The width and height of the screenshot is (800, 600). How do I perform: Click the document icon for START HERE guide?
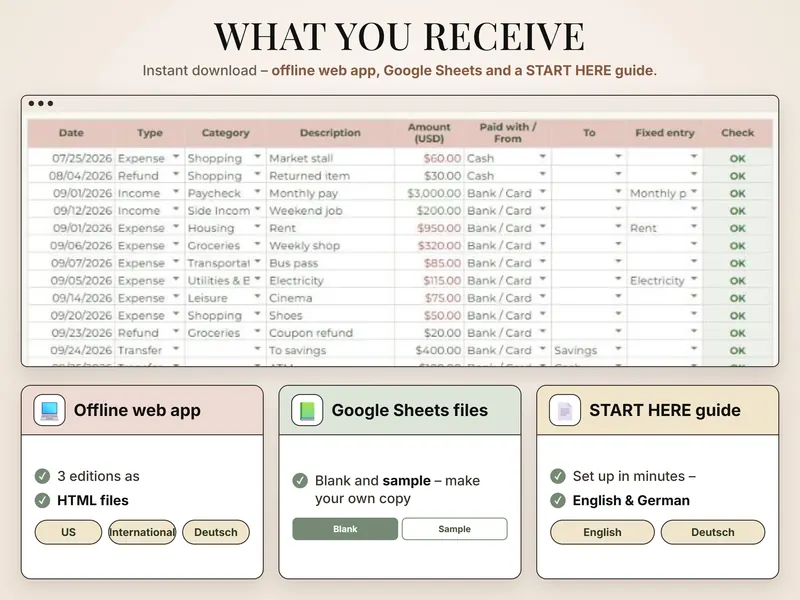(x=565, y=410)
